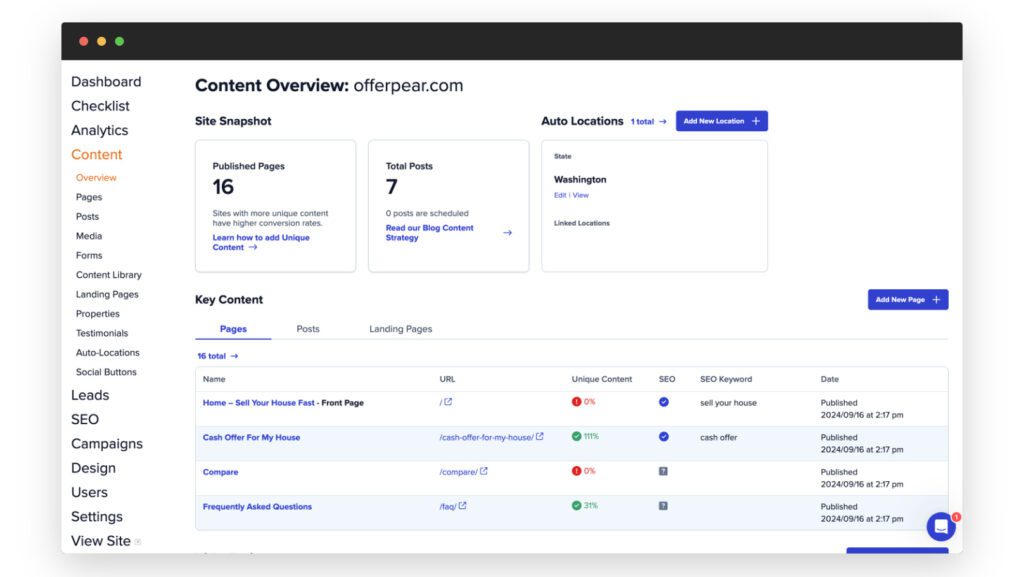Open Design in the sidebar

click(x=93, y=468)
